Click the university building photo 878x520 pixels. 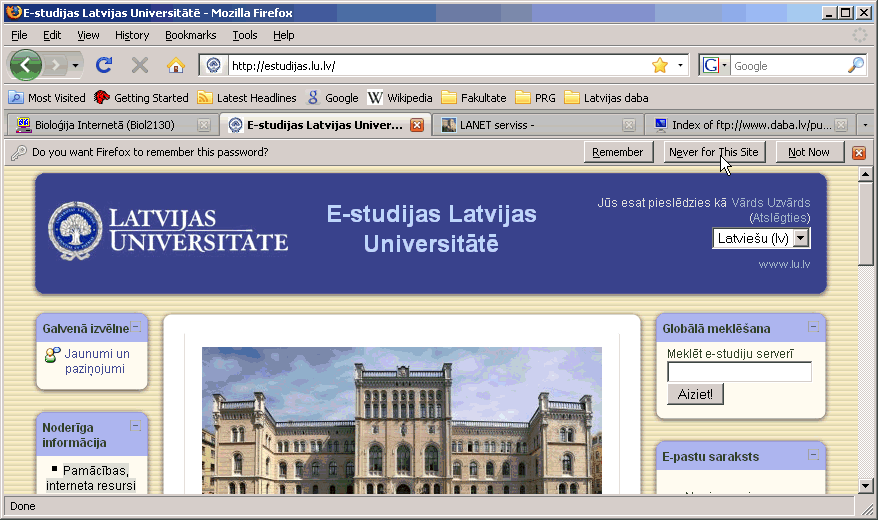click(x=401, y=420)
